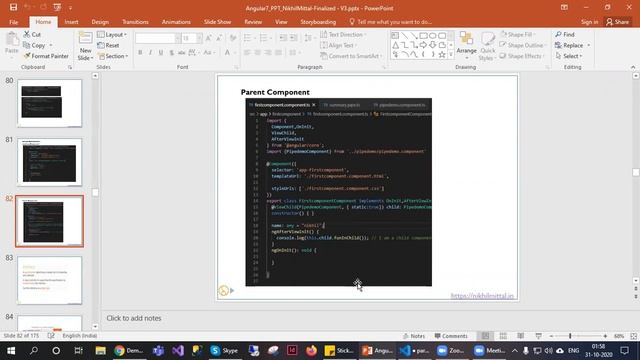The image size is (640, 360).
Task: Click the Cut command
Action: 32,35
